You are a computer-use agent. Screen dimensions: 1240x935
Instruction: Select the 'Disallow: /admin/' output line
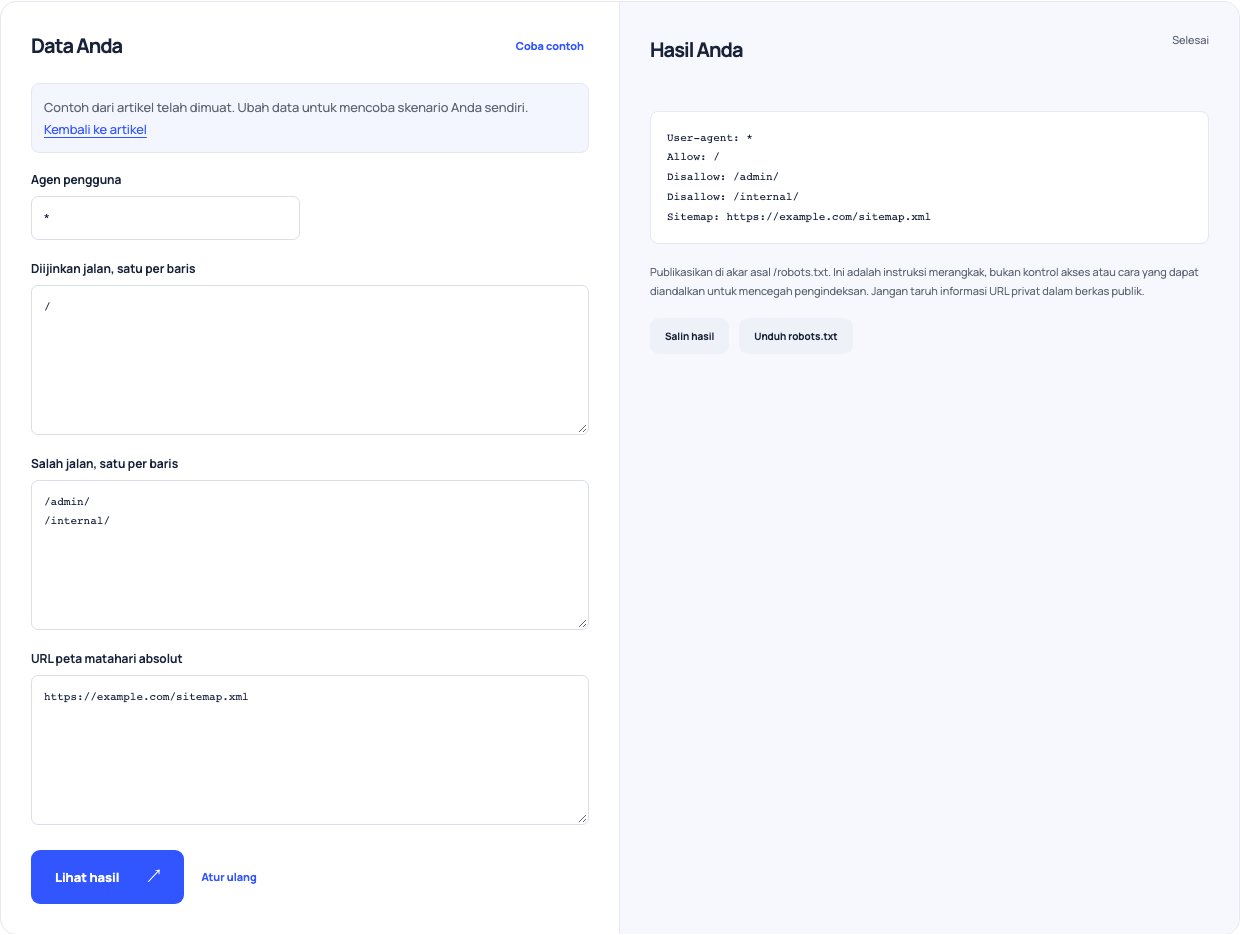[x=723, y=177]
